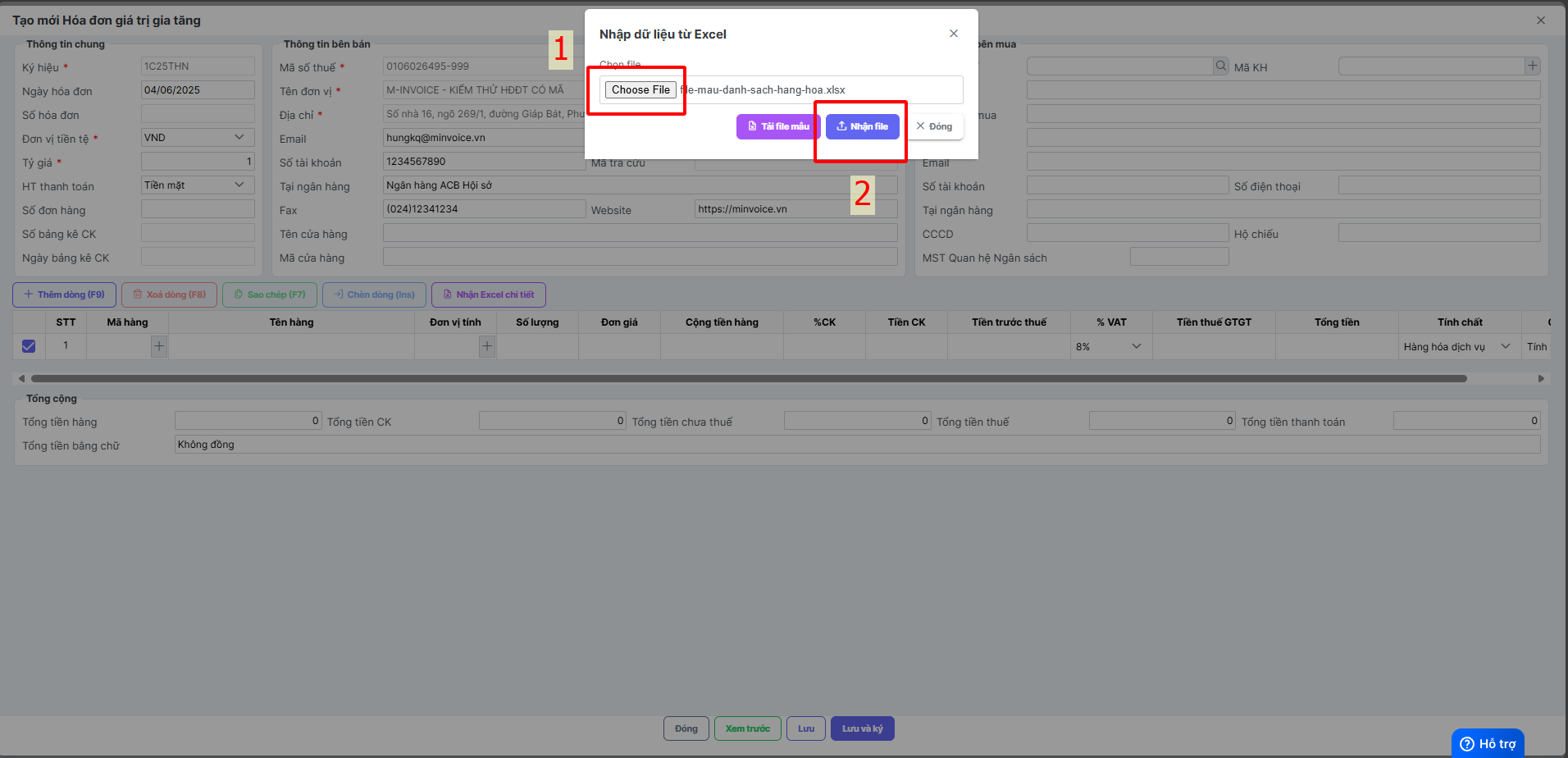Screen dimensions: 1568x758
Task: Click the Tên cửa hàng field
Action: (640, 232)
